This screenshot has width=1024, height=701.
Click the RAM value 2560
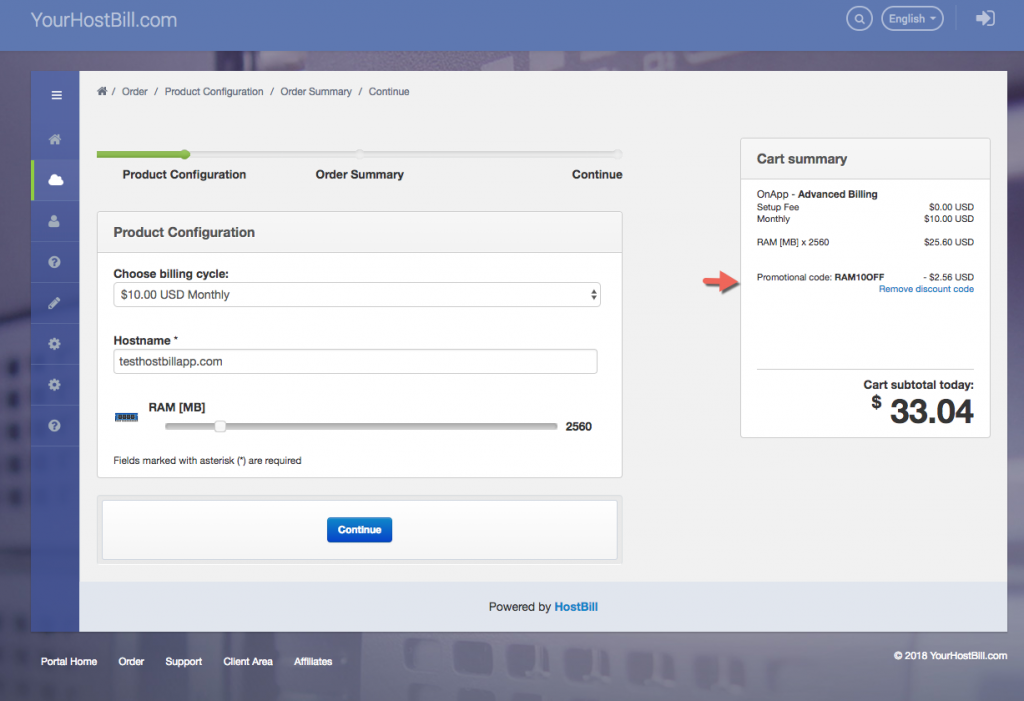click(579, 427)
